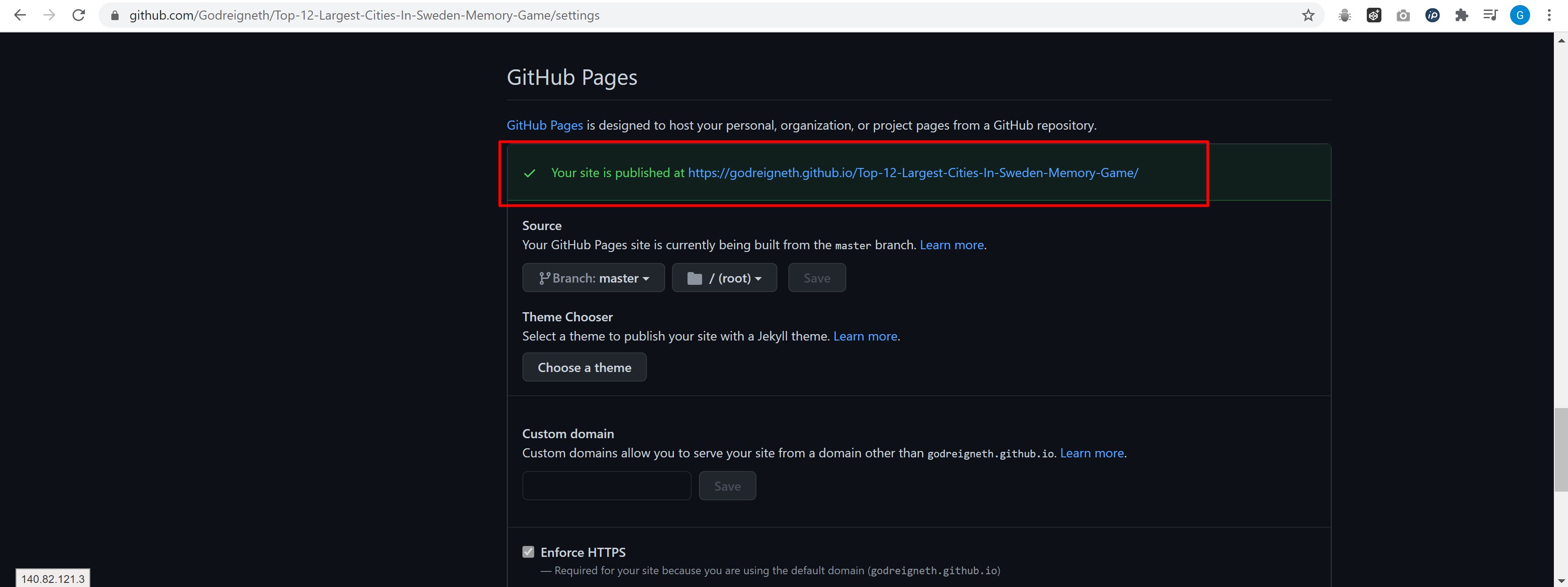1568x587 pixels.
Task: Open Learn more link for custom domains
Action: 1091,453
